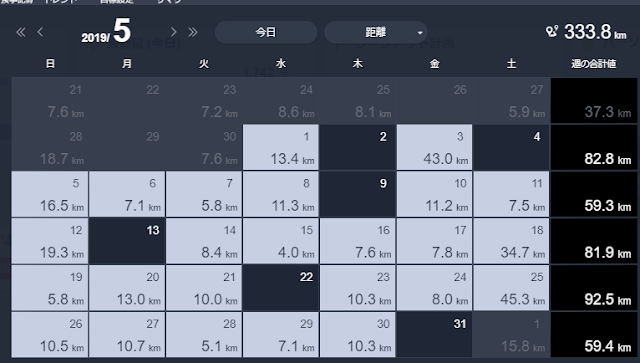Jump forward with double right arrow
640x363 pixels.
[193, 32]
